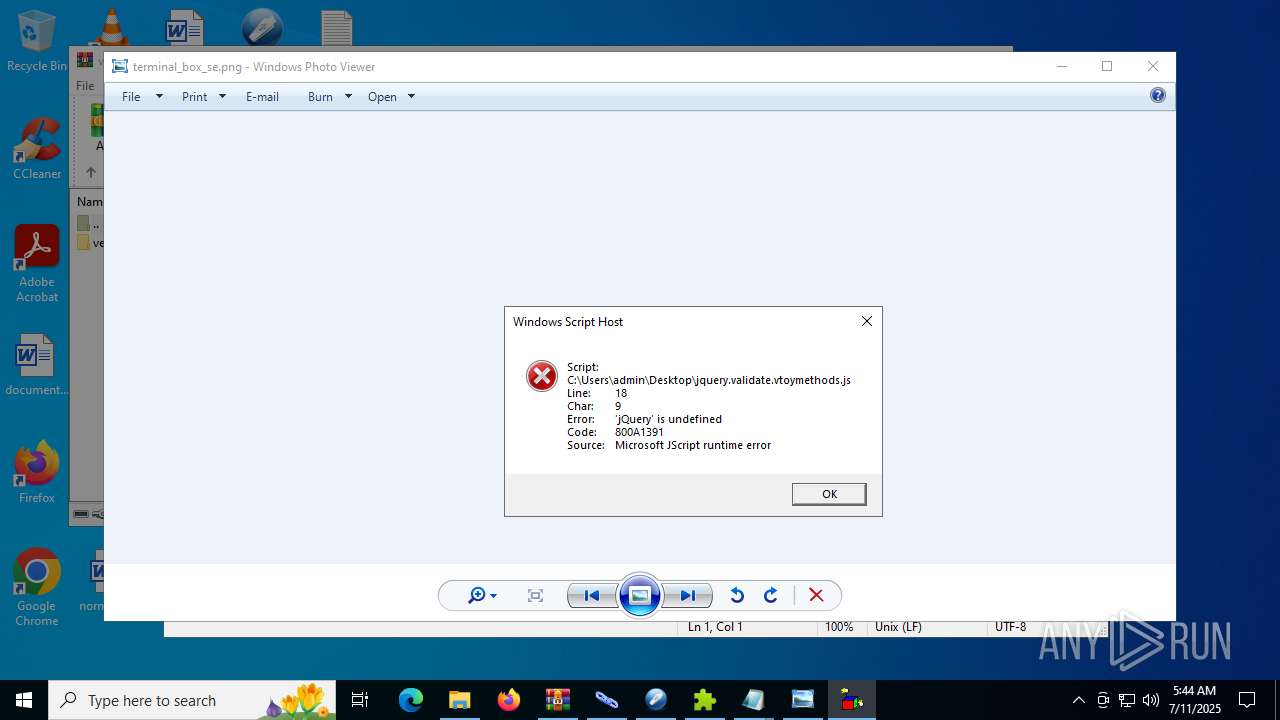Click the actual size fit icon
This screenshot has height=720, width=1280.
coord(535,596)
